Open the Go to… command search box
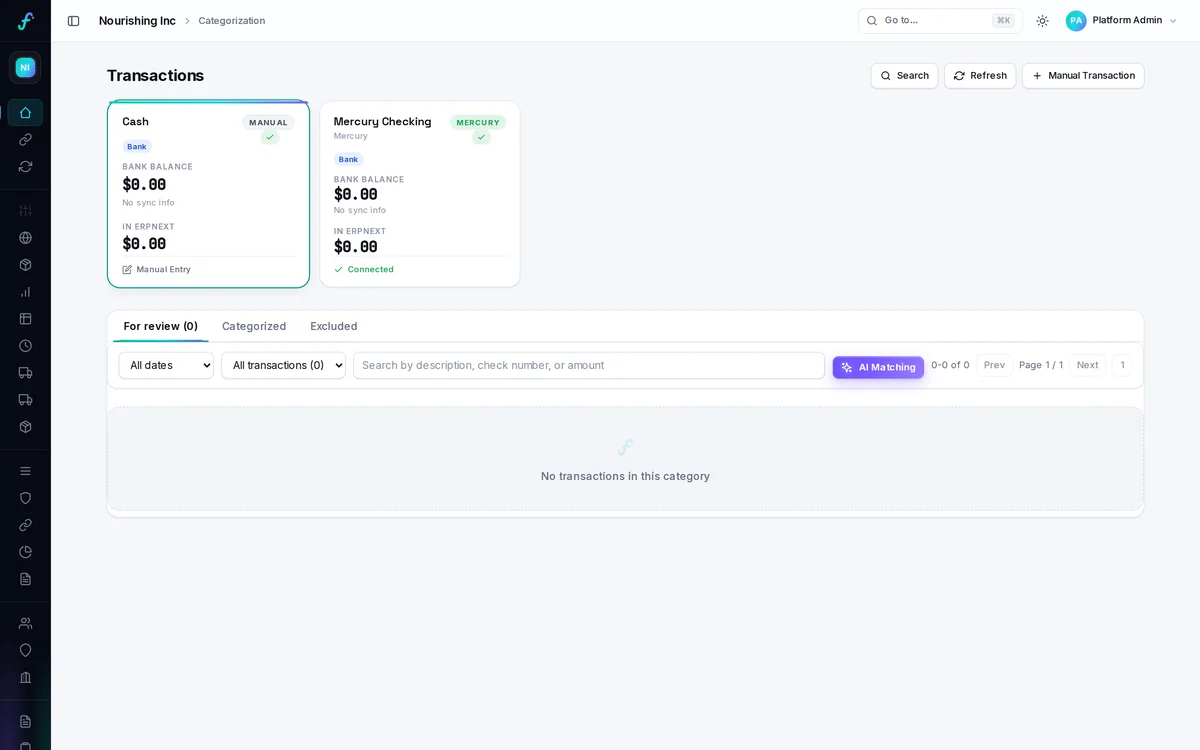Screen dimensions: 1200x750 [x=940, y=21]
